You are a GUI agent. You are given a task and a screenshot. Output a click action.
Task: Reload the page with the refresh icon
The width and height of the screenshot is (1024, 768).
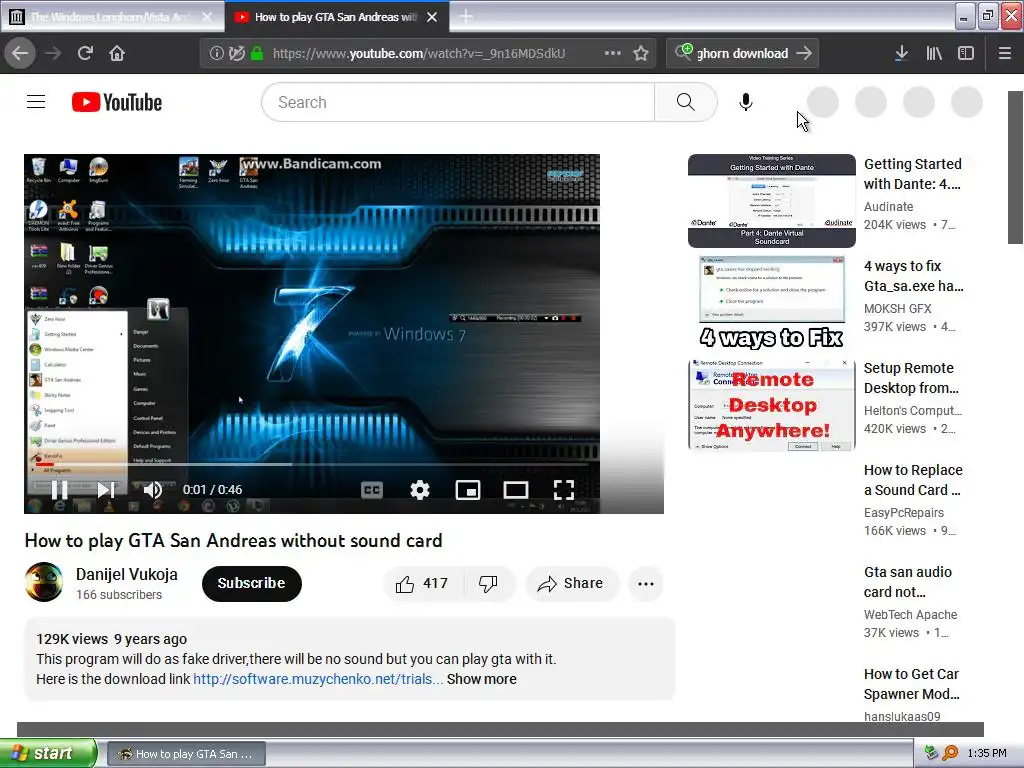(x=85, y=53)
